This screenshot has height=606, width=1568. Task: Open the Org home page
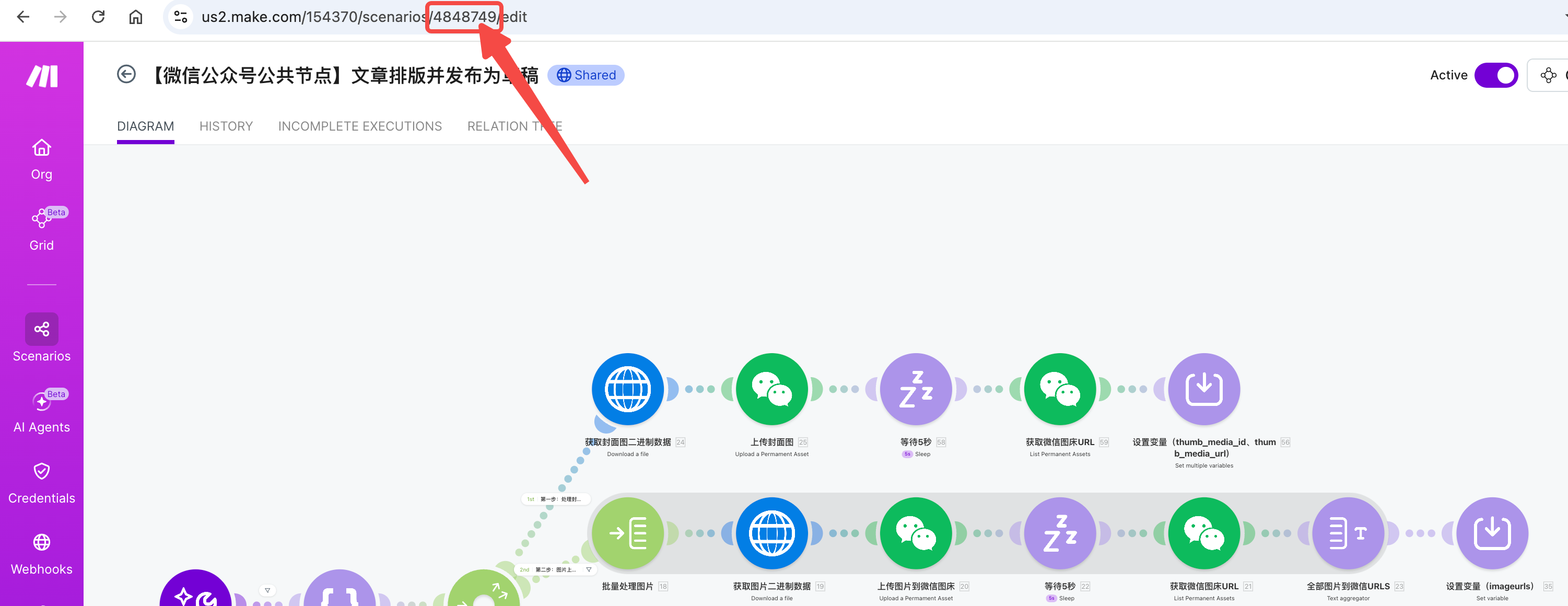tap(41, 159)
